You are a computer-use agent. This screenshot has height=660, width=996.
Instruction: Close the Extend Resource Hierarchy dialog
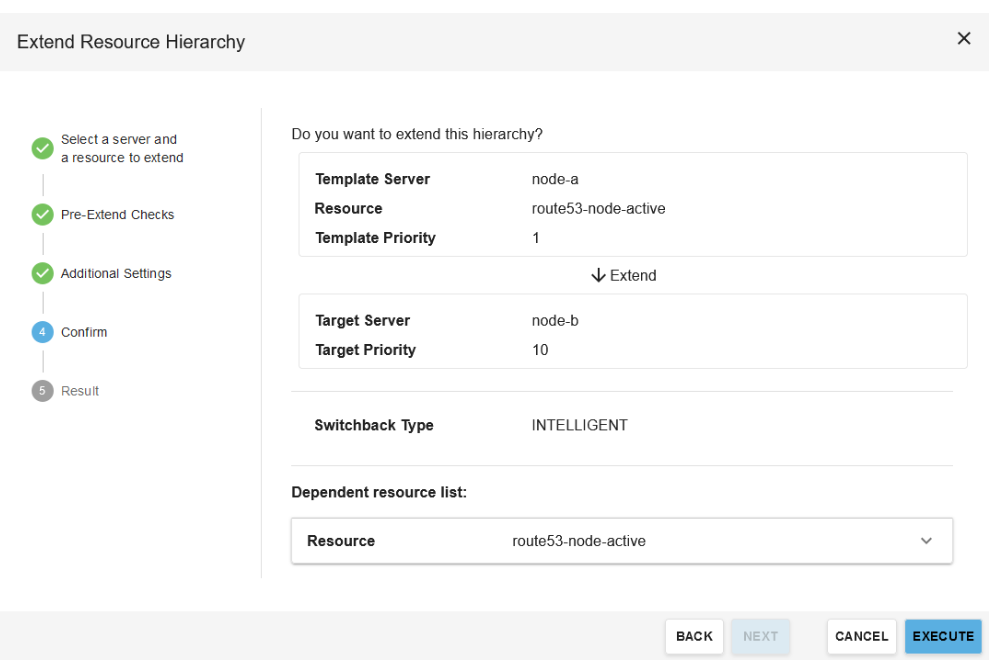[964, 39]
